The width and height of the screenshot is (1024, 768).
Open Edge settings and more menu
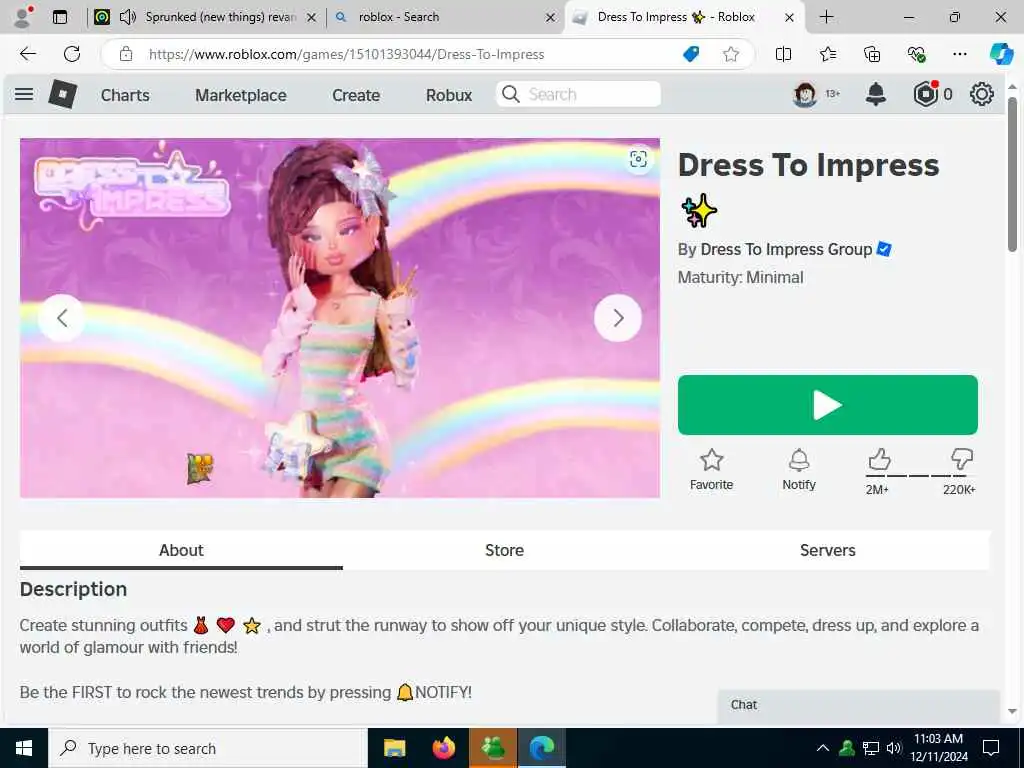point(959,54)
